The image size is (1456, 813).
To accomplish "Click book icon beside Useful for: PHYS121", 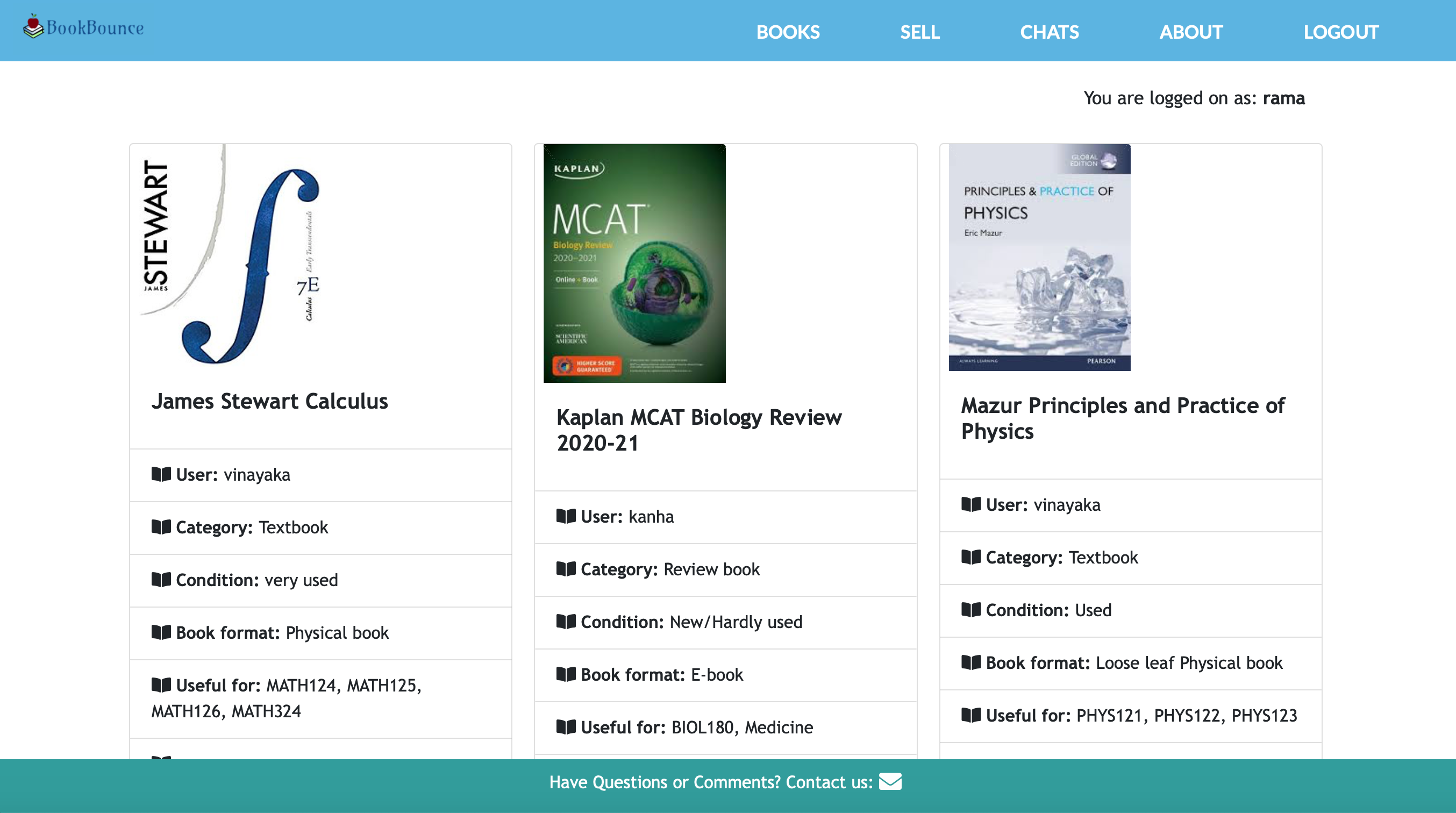I will 971,715.
